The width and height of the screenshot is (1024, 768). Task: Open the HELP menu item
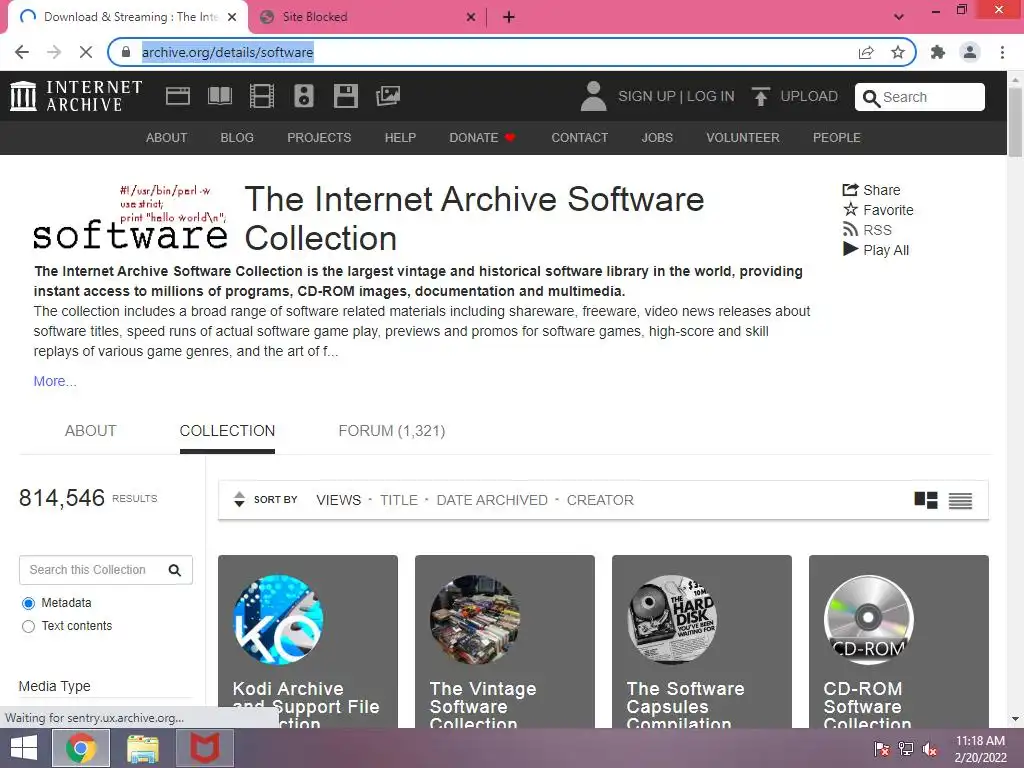point(400,138)
